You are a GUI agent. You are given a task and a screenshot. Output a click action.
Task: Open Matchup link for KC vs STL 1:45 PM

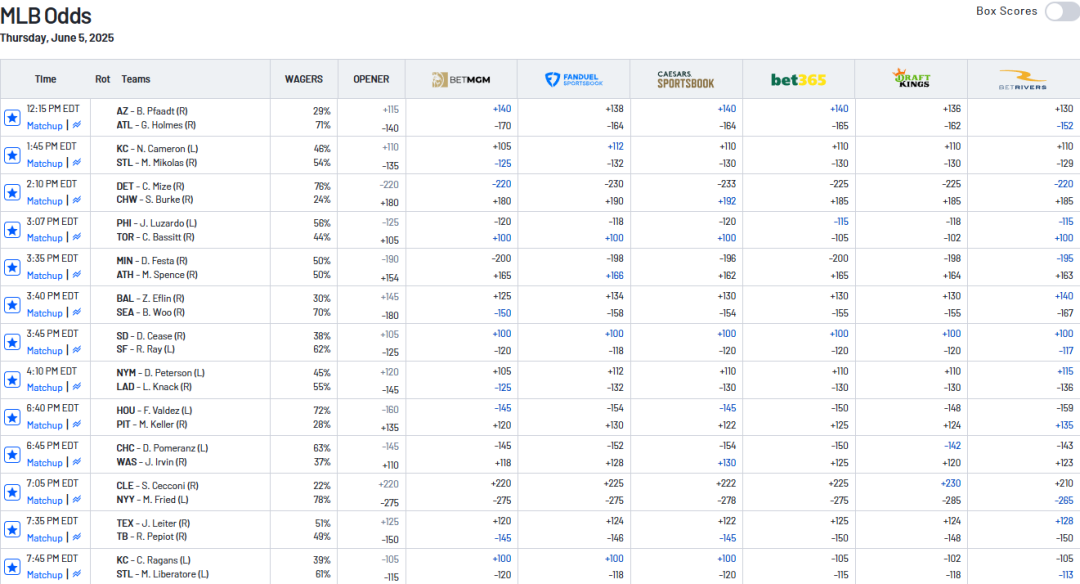pyautogui.click(x=44, y=163)
